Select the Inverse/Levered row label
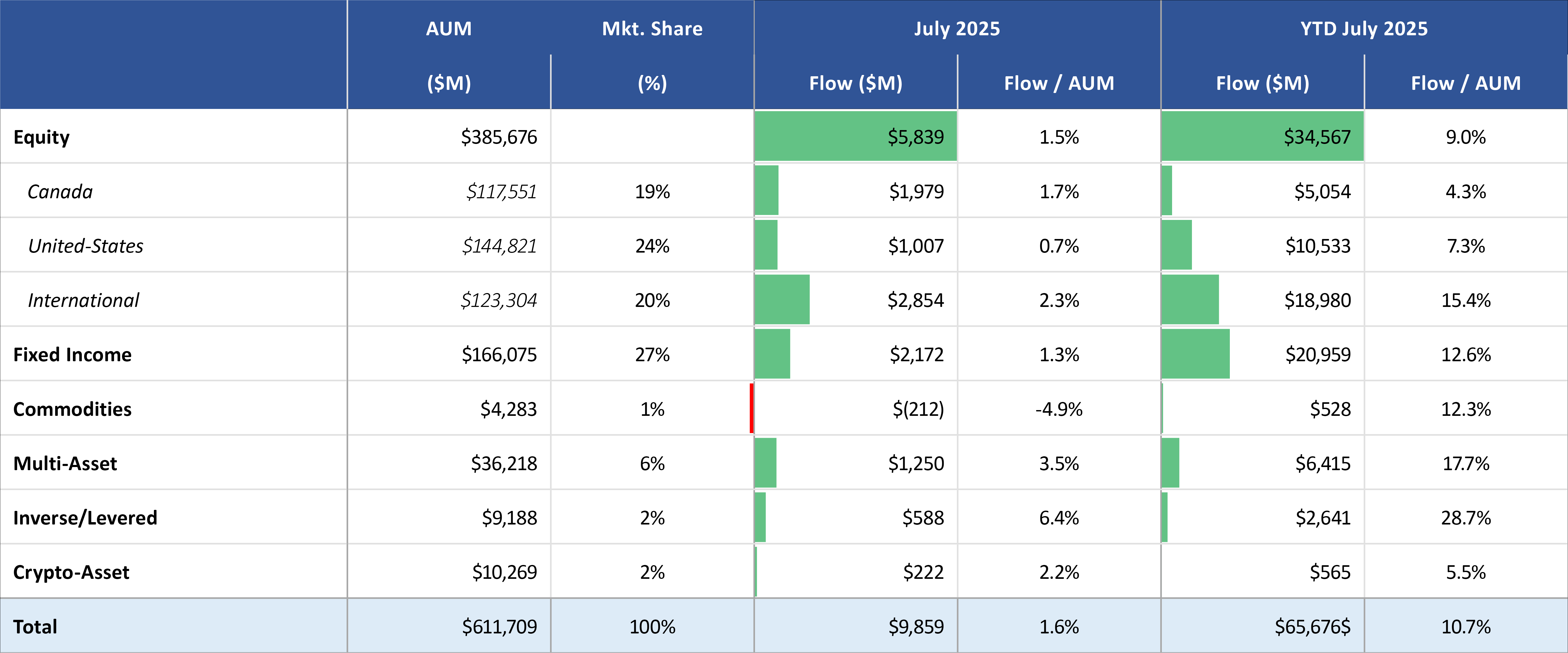Image resolution: width=1568 pixels, height=653 pixels. click(x=85, y=518)
